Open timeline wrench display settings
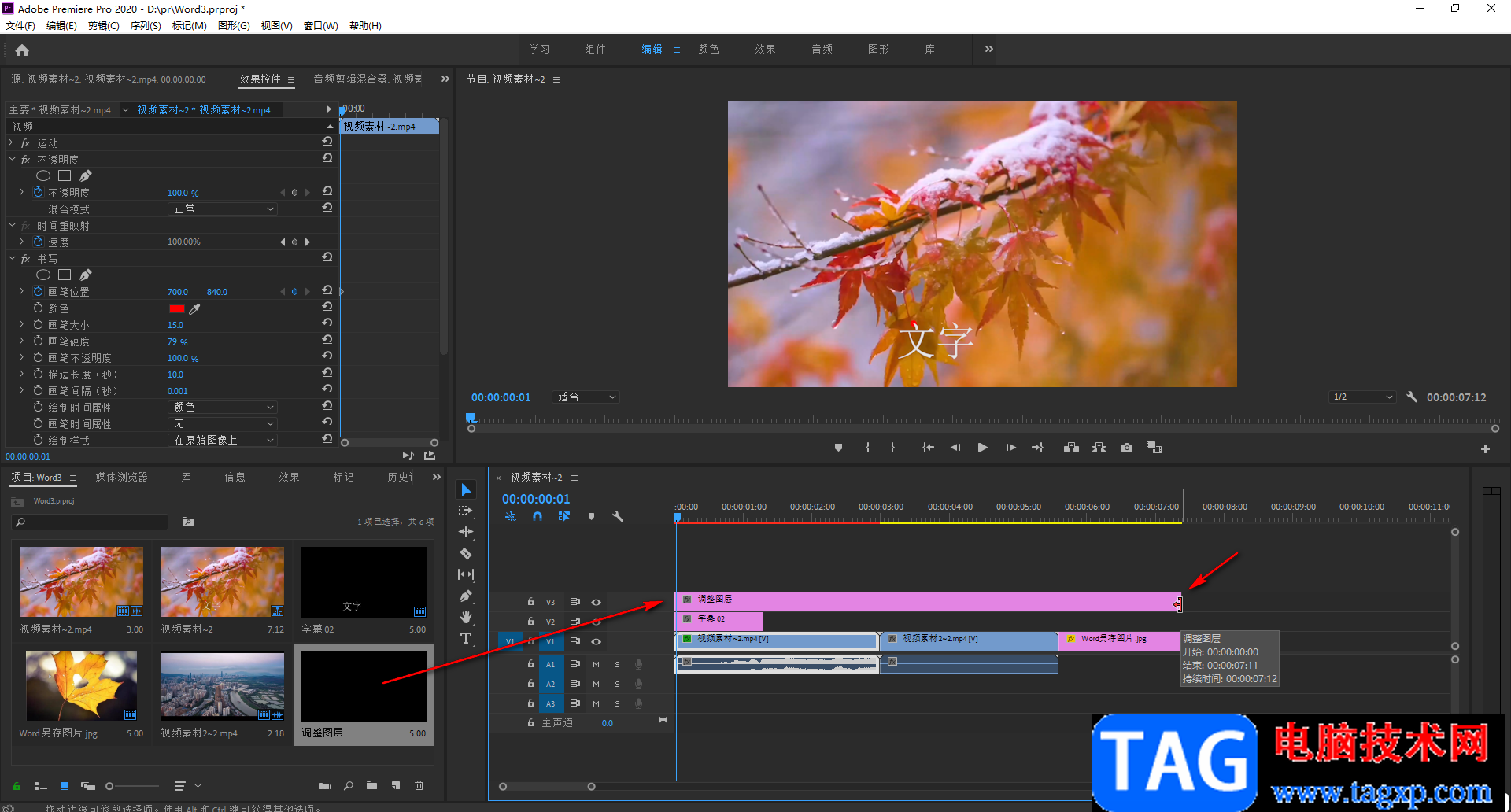Image resolution: width=1511 pixels, height=812 pixels. (x=618, y=517)
